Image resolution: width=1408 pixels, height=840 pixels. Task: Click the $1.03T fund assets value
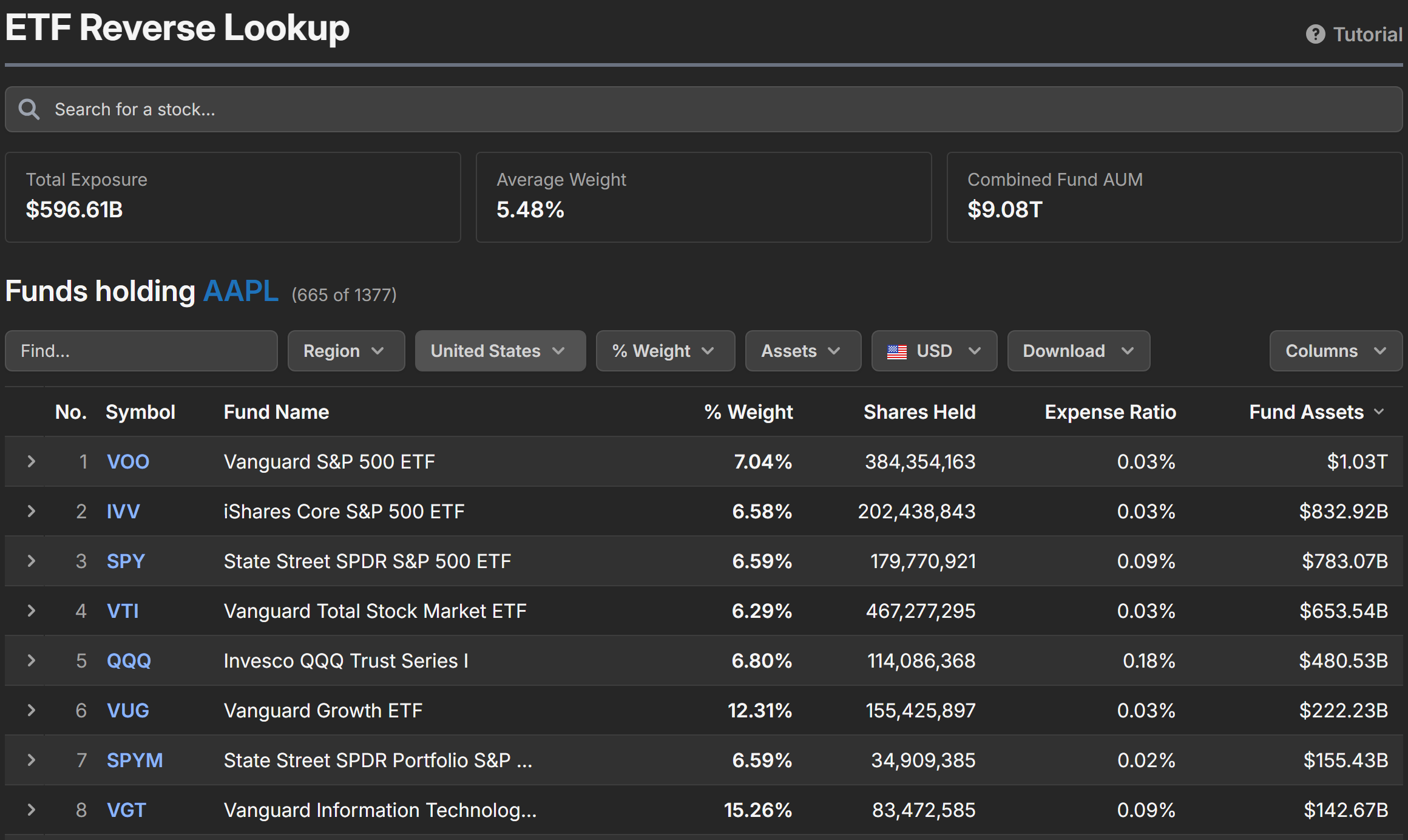1358,462
